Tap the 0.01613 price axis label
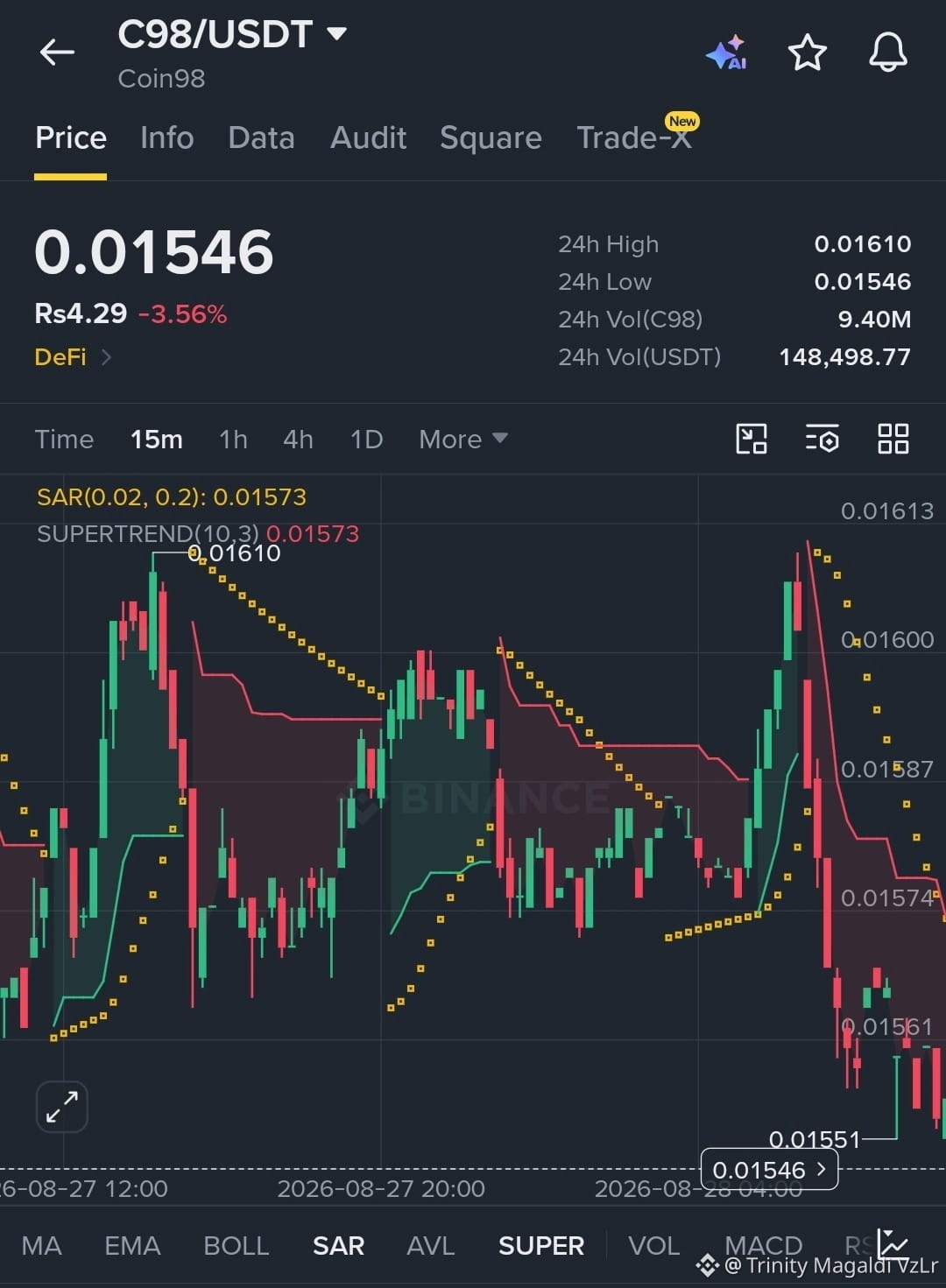946x1288 pixels. [887, 511]
